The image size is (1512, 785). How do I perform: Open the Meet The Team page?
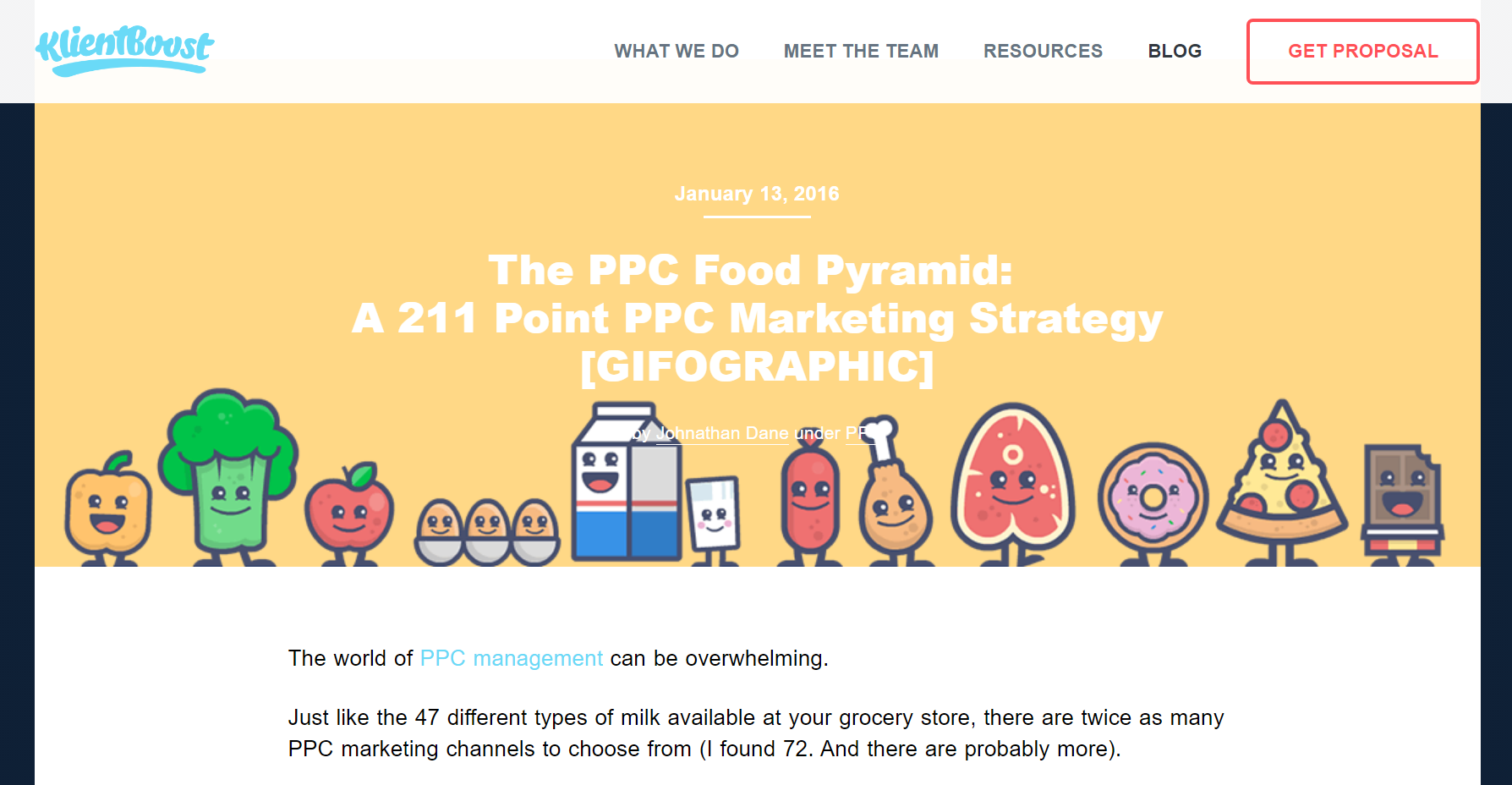click(x=861, y=52)
